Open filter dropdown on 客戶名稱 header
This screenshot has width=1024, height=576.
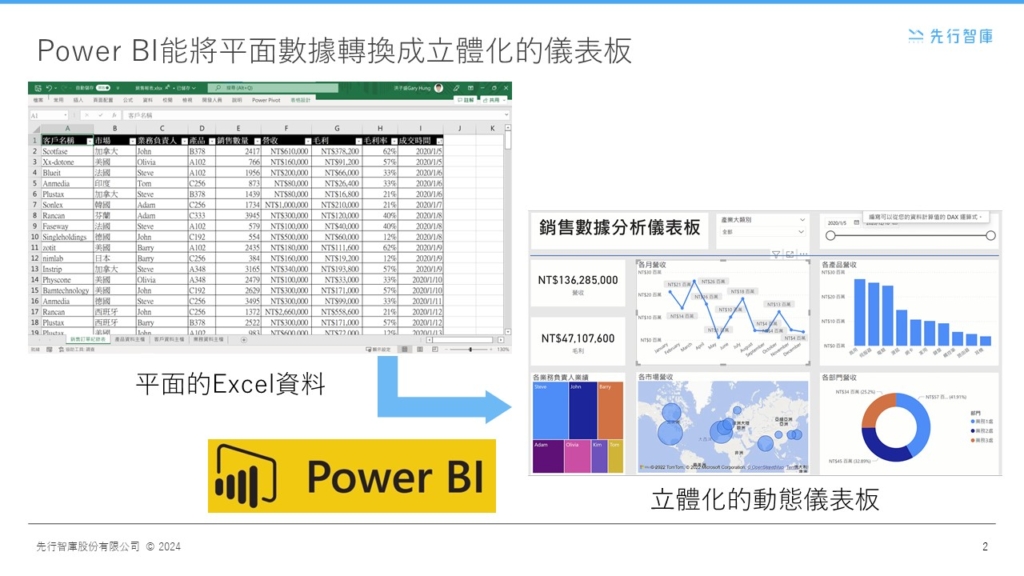pyautogui.click(x=89, y=141)
